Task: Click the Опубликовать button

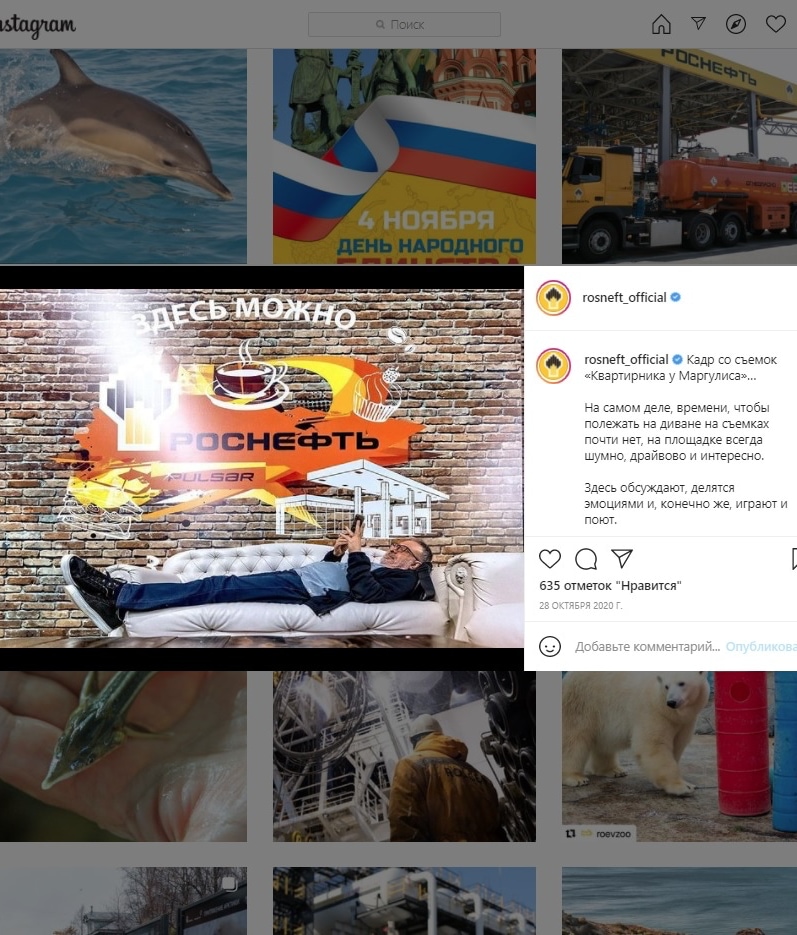Action: click(761, 646)
